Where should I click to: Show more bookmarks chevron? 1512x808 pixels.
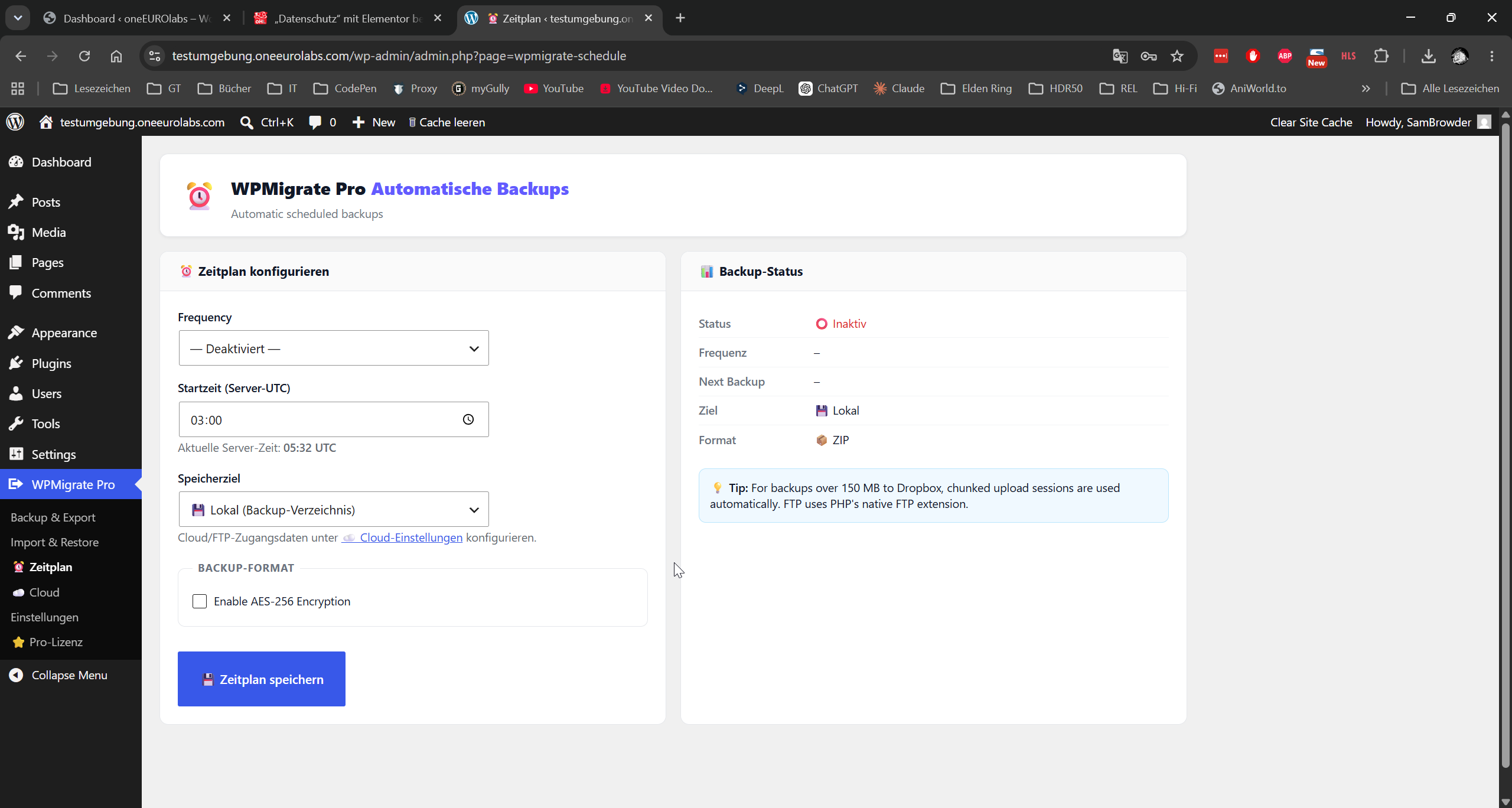tap(1366, 89)
